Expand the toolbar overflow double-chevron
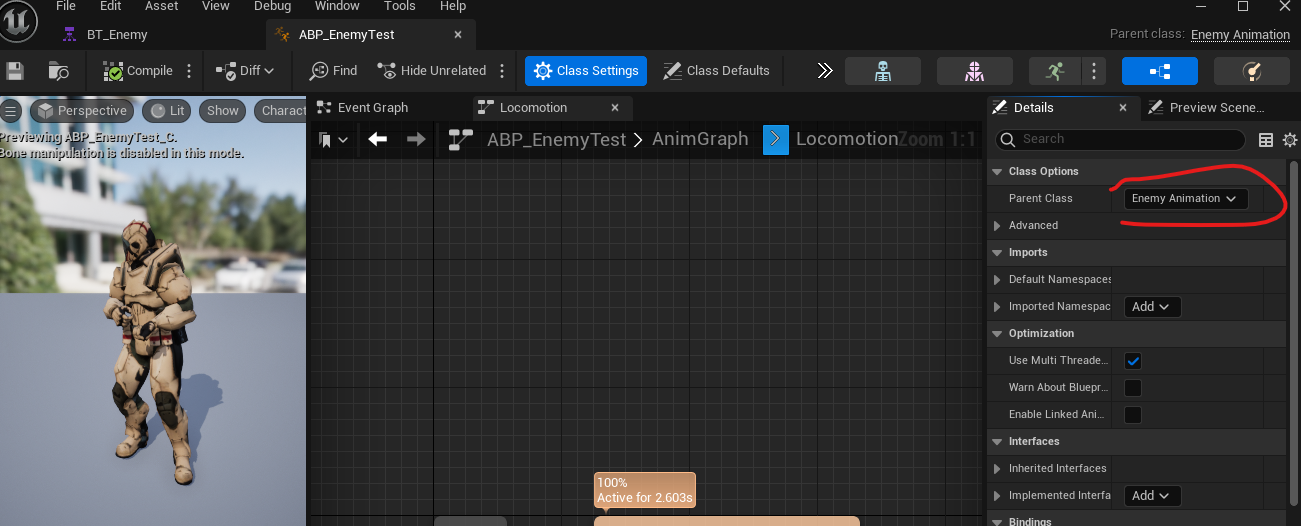This screenshot has height=526, width=1301. click(x=825, y=71)
